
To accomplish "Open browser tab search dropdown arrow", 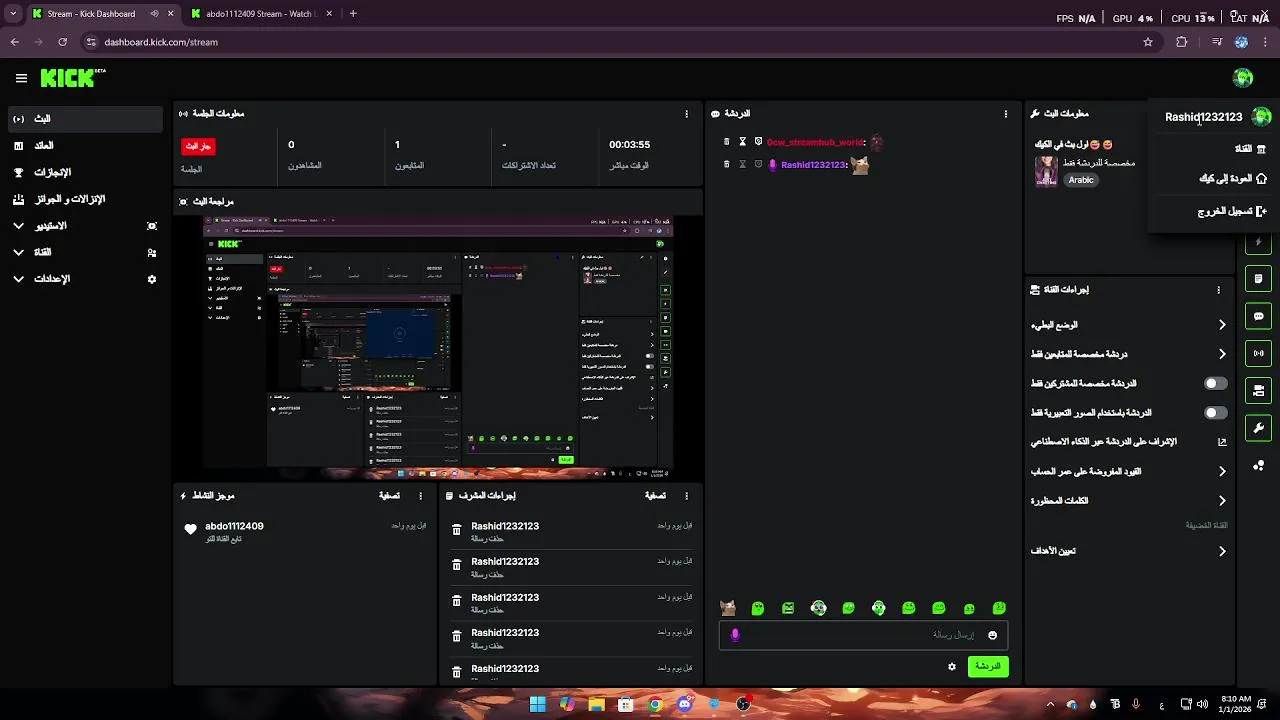I will [x=12, y=14].
